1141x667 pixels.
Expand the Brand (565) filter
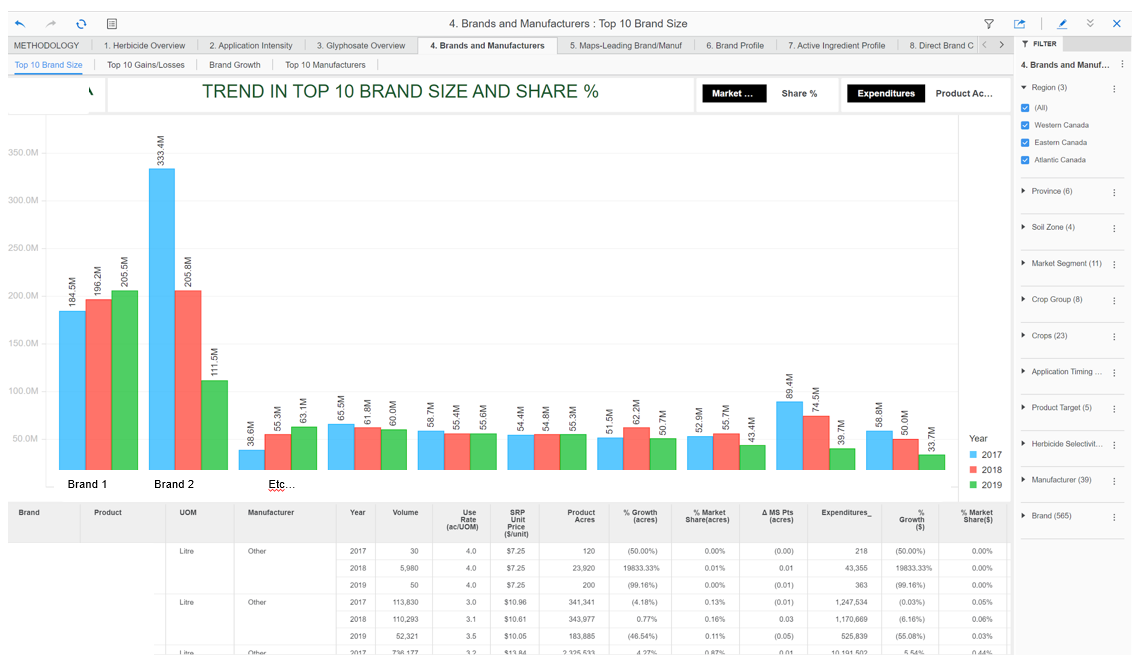tap(1024, 516)
